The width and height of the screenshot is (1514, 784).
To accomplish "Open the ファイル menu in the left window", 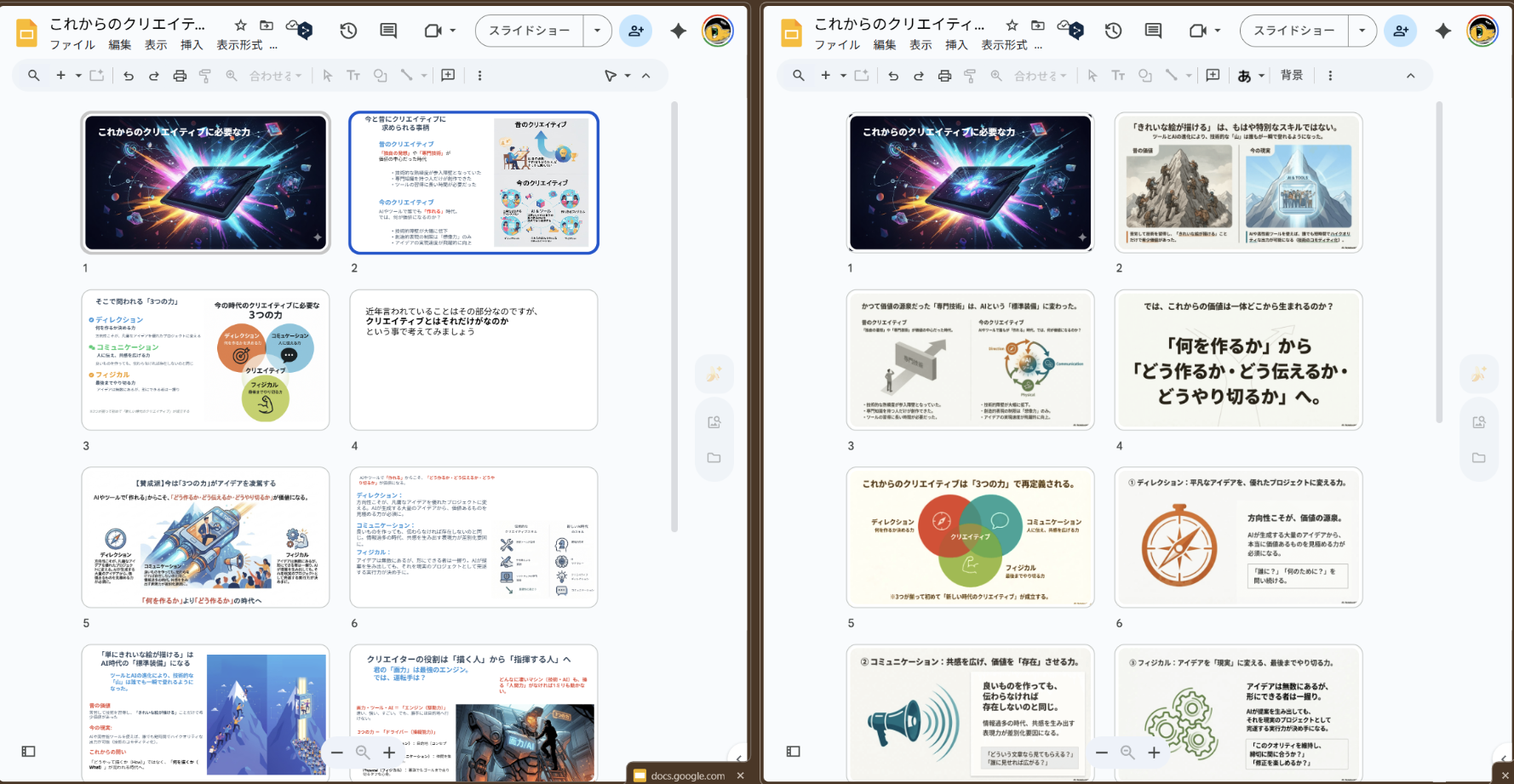I will coord(72,45).
